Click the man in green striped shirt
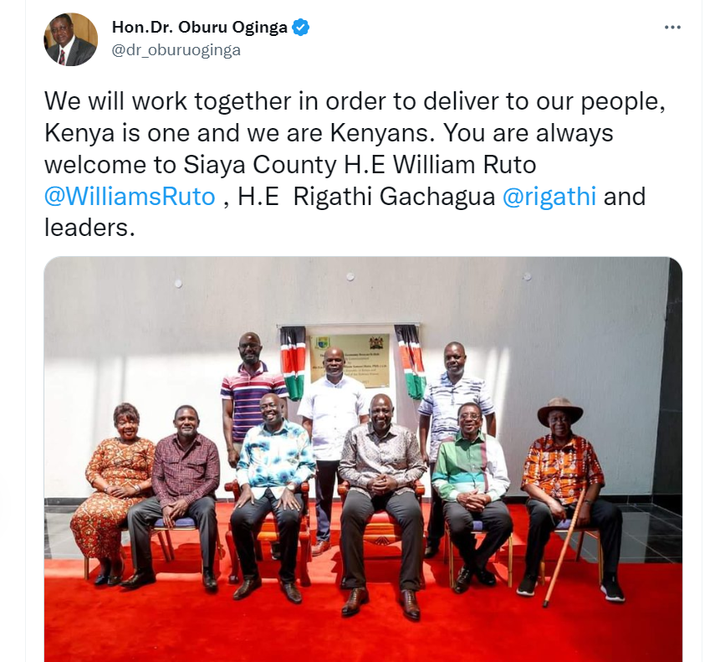720x662 pixels. click(472, 496)
